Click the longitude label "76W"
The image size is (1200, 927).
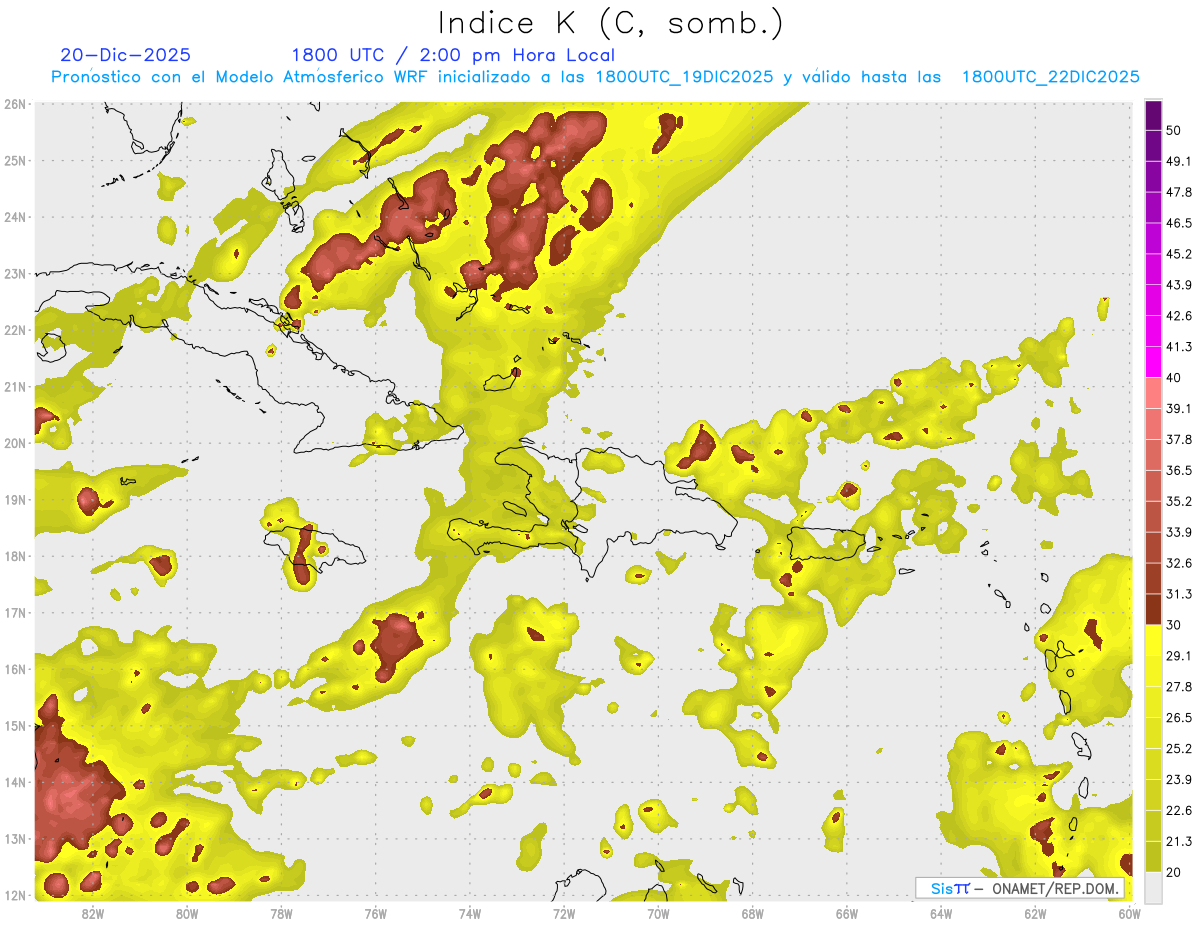[x=375, y=914]
